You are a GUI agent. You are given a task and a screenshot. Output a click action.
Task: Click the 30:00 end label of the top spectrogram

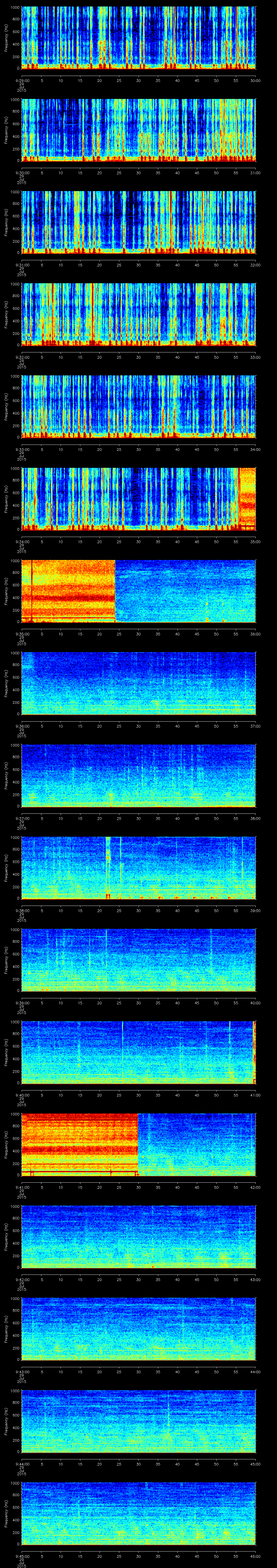tap(255, 80)
